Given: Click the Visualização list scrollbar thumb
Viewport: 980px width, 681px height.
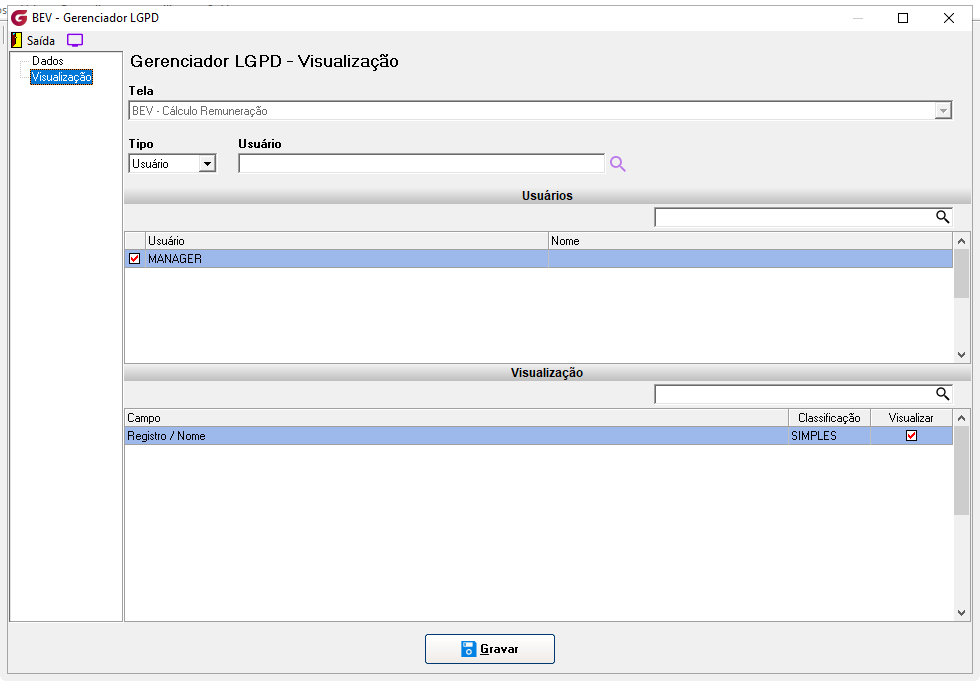Looking at the screenshot, I should (961, 471).
